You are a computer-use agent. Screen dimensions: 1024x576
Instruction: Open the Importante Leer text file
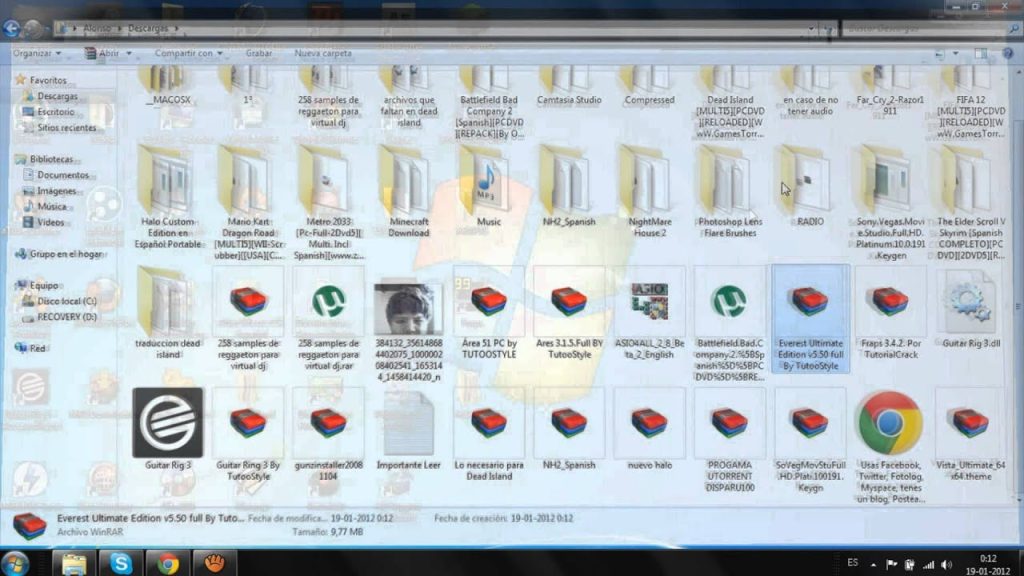408,422
